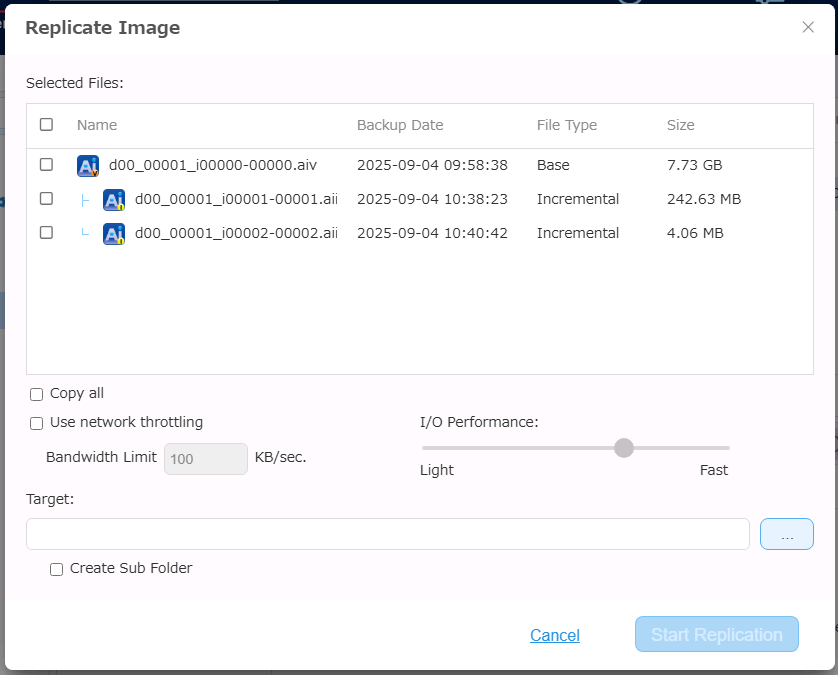Sort files by the Name column header
Viewport: 838px width, 675px height.
97,125
